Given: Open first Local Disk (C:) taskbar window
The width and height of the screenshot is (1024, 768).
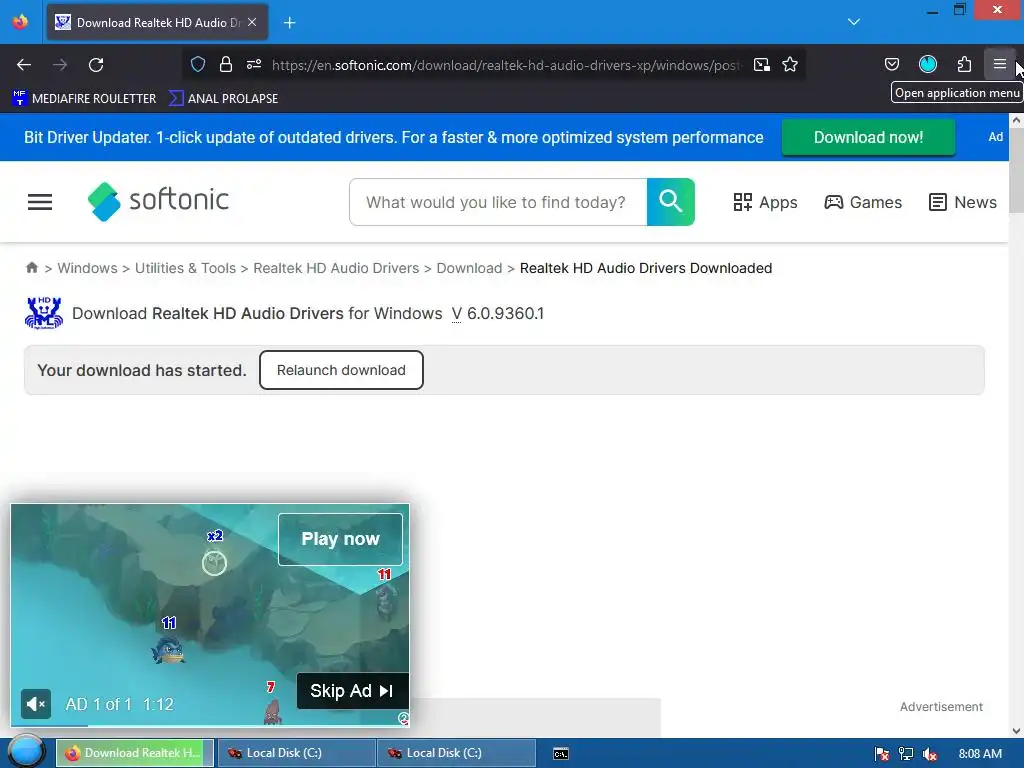Looking at the screenshot, I should pos(296,753).
